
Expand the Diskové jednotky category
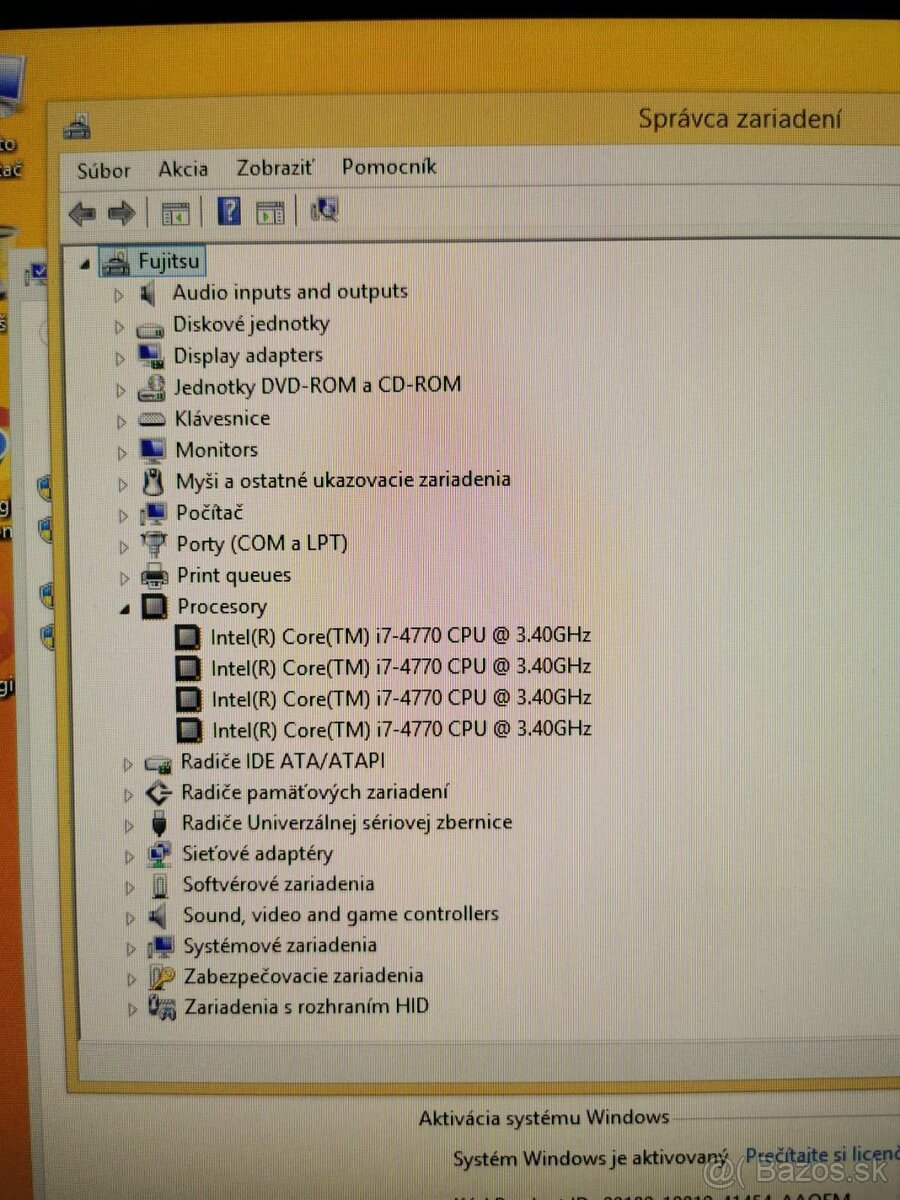click(x=120, y=324)
